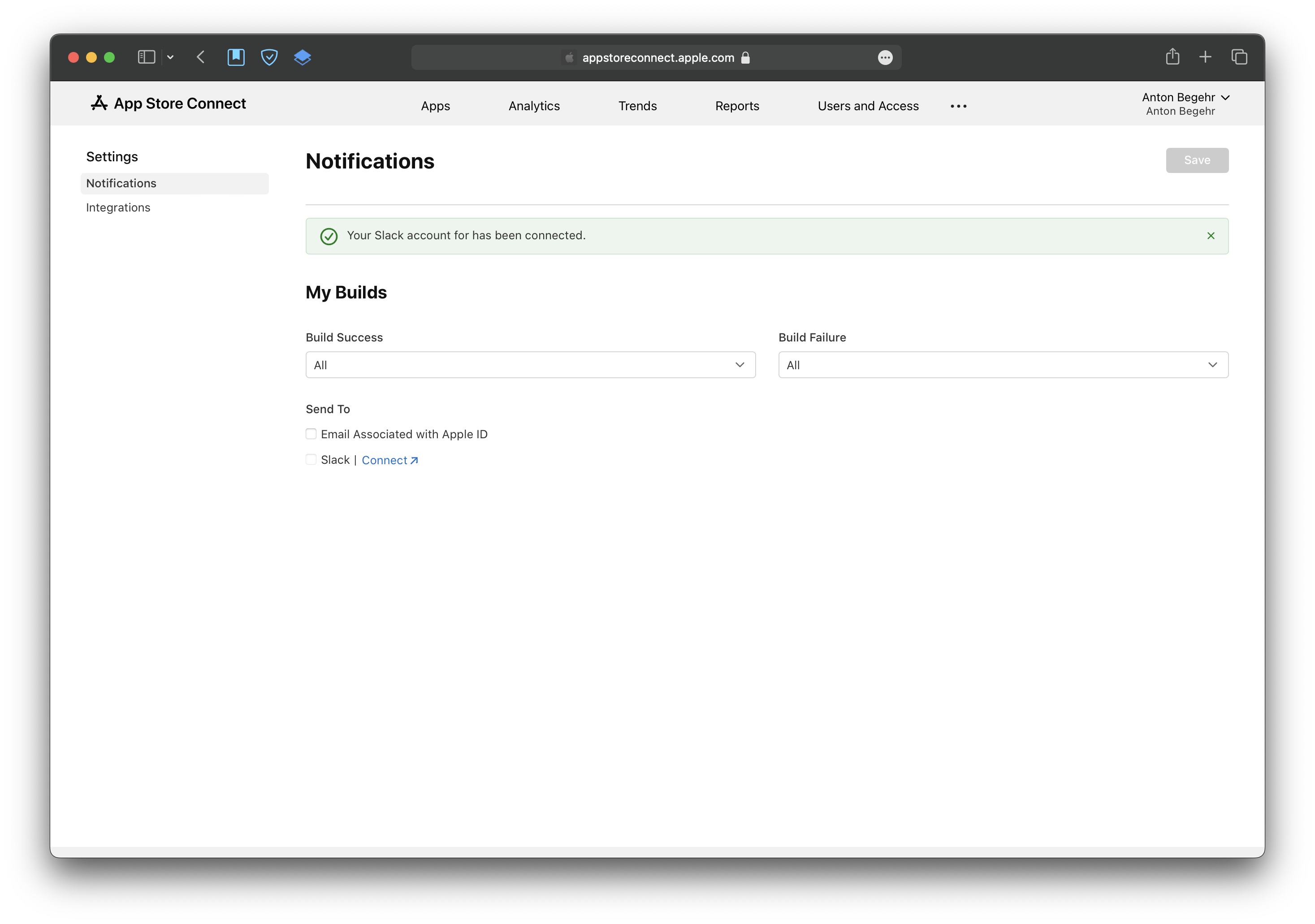
Task: Dismiss the Slack connected banner
Action: click(1210, 236)
